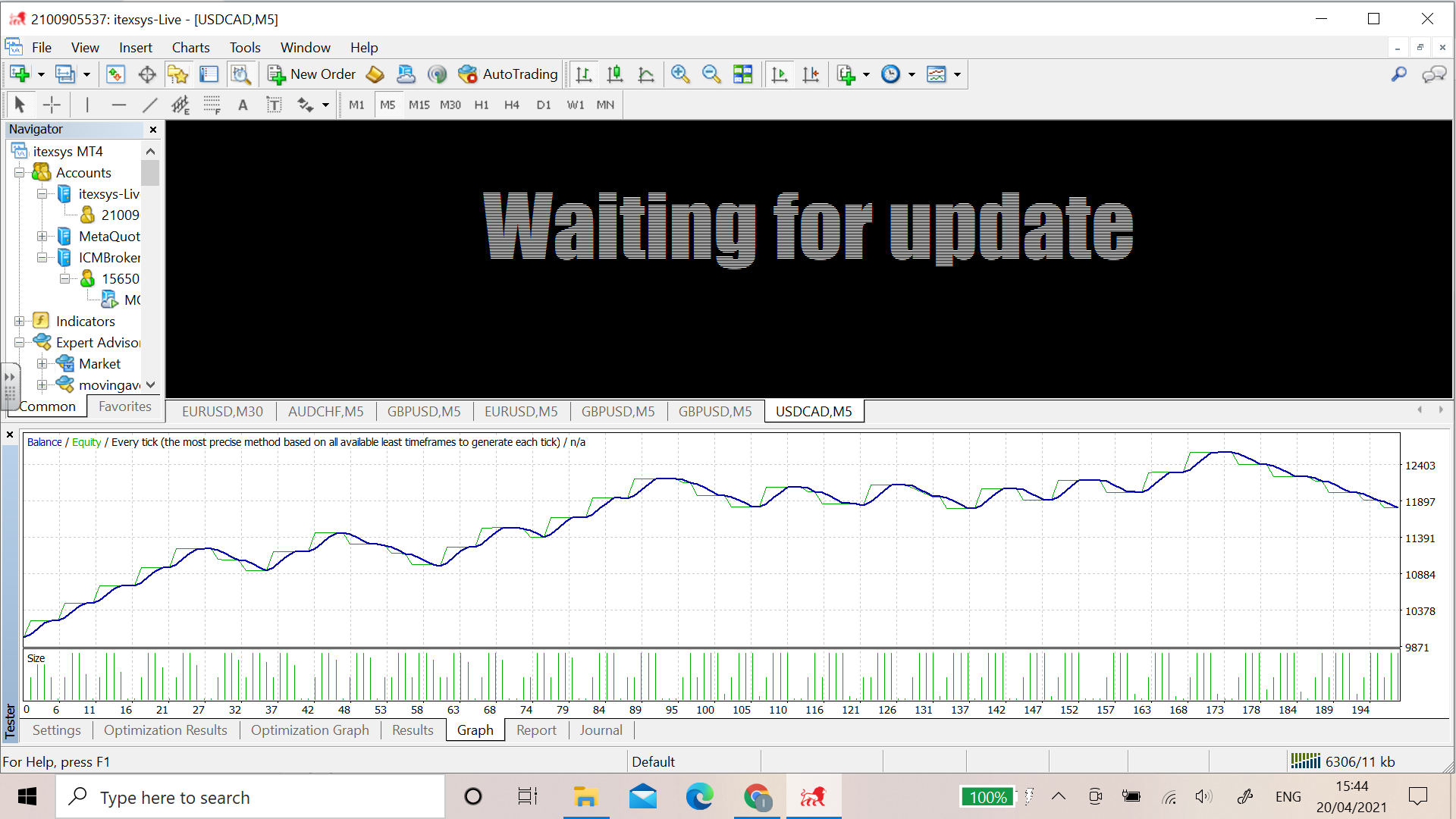This screenshot has height=819, width=1456.
Task: Zoom out the chart
Action: point(711,74)
